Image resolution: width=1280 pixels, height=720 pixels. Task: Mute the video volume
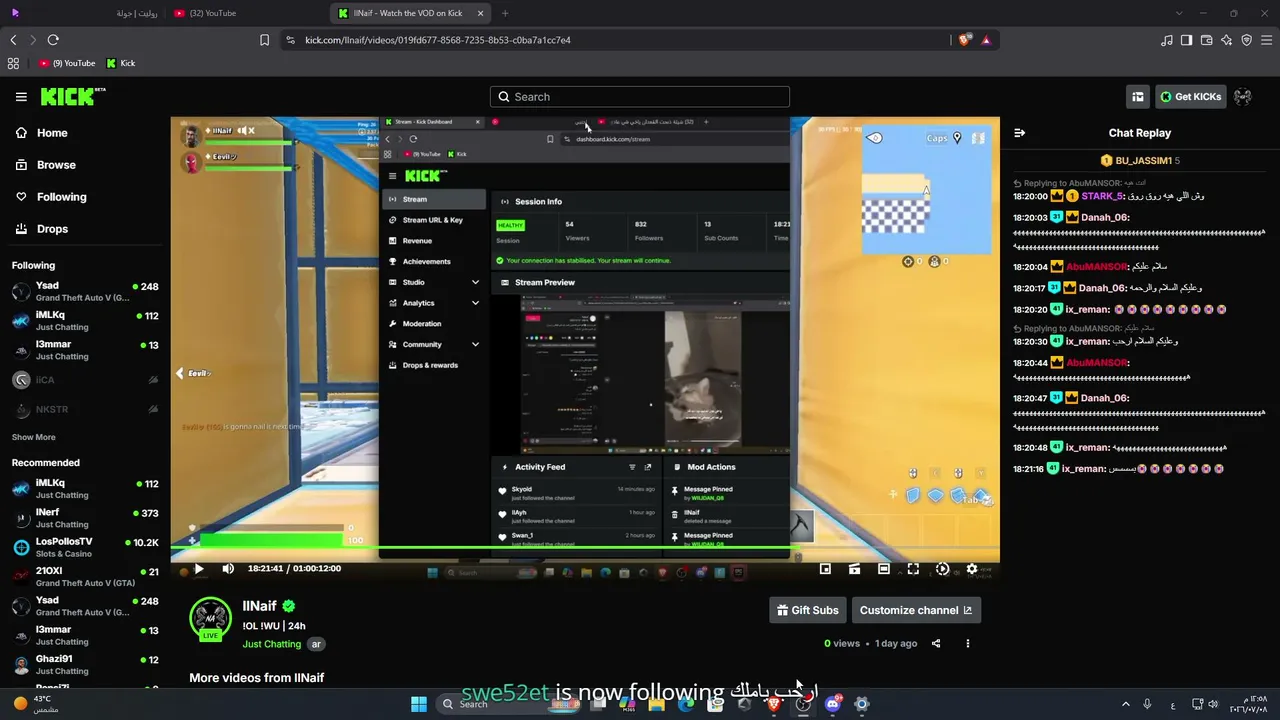tap(228, 569)
